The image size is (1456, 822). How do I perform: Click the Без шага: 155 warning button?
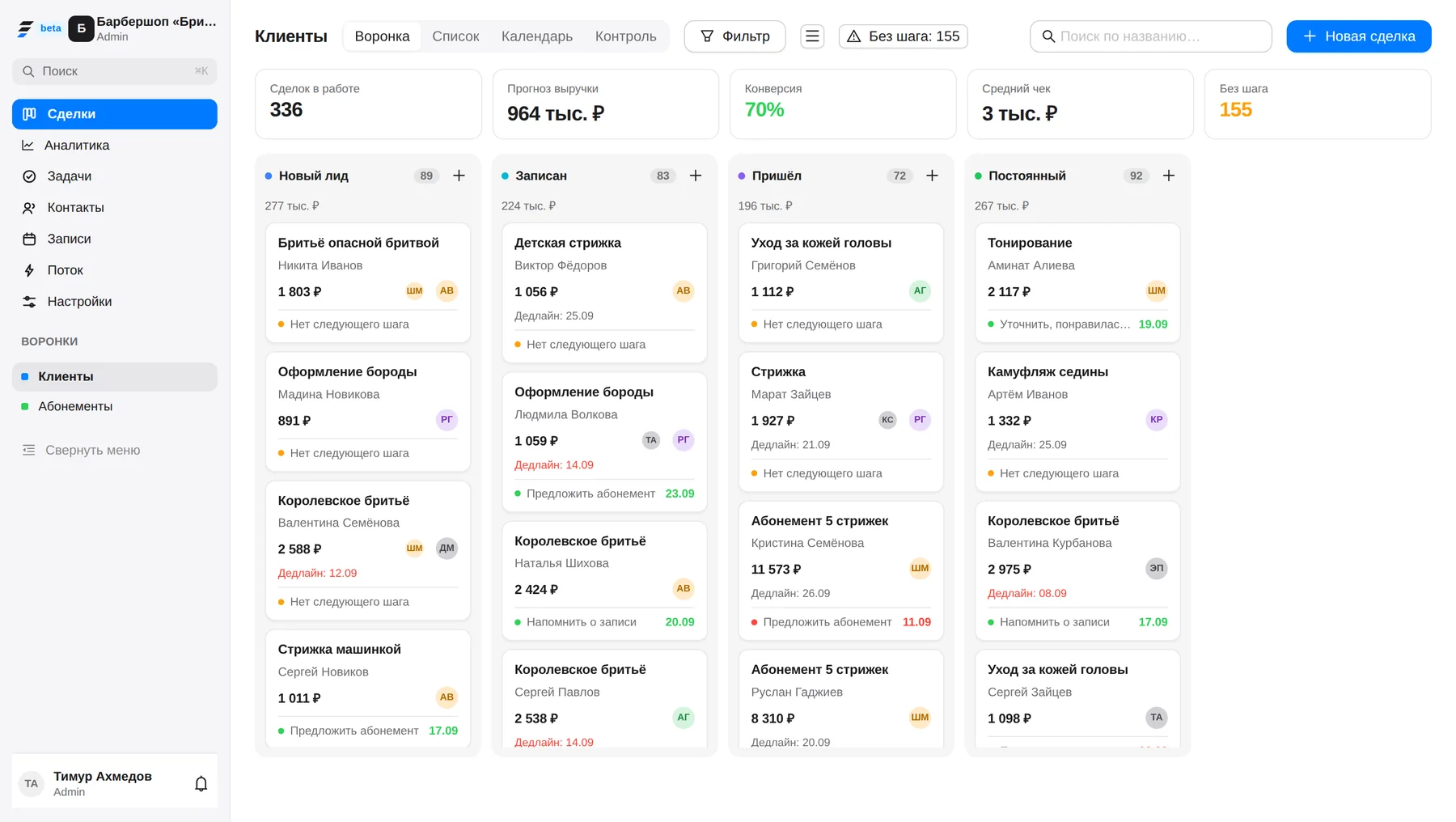[x=904, y=36]
